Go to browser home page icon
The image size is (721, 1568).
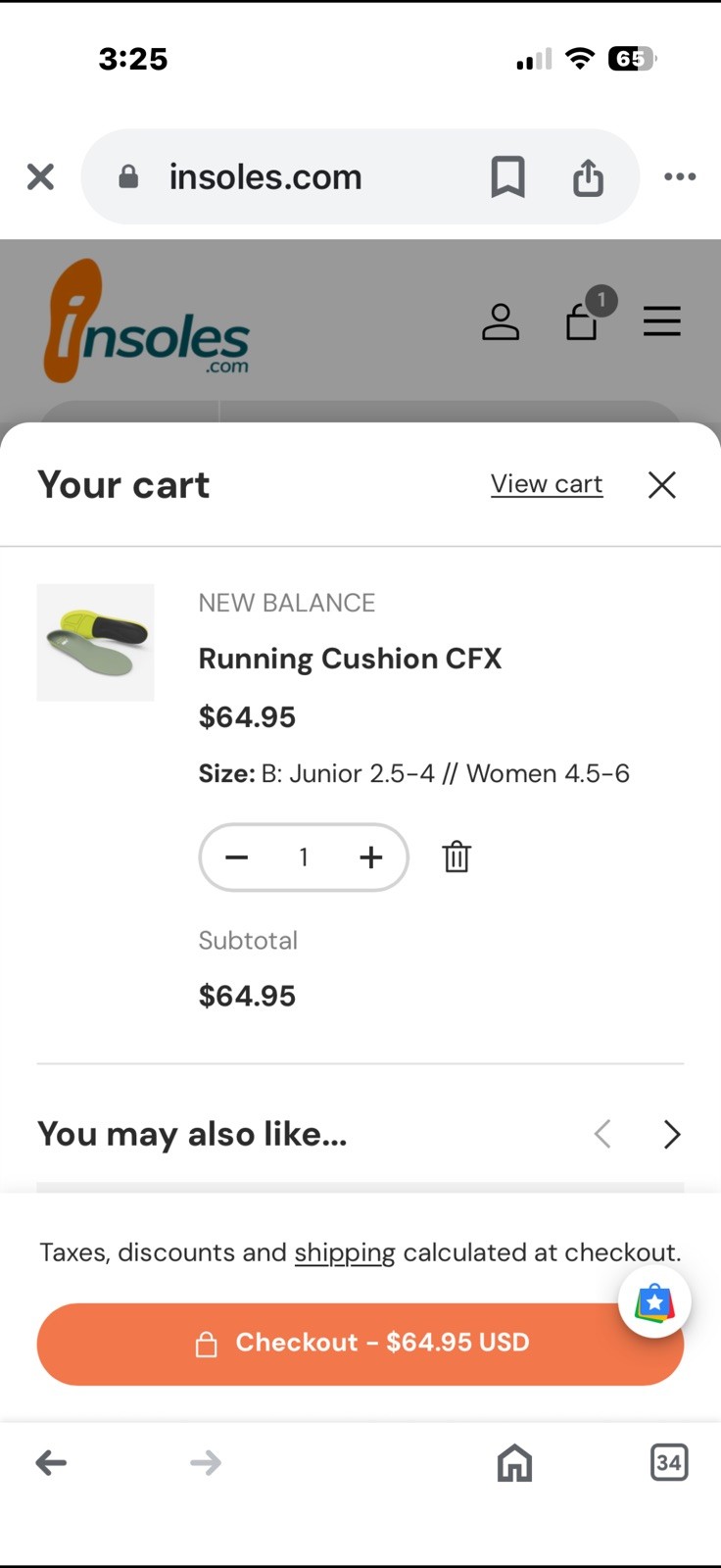click(x=514, y=1463)
